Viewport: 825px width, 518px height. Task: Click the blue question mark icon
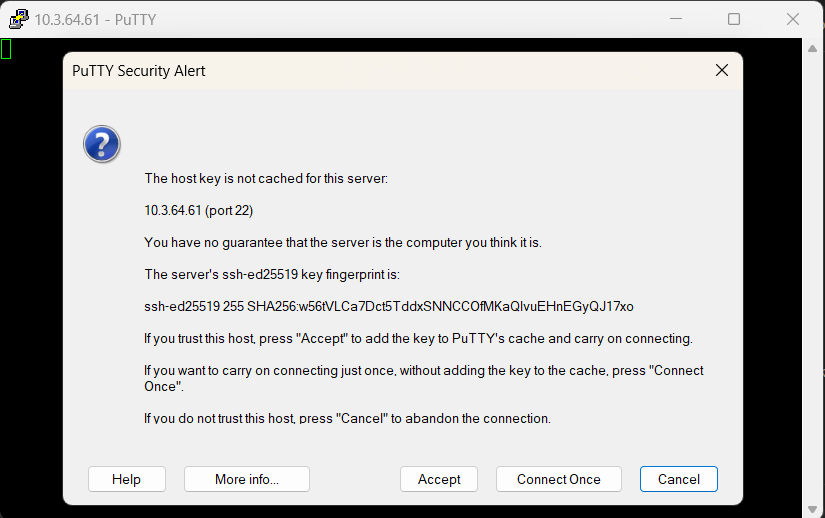(102, 144)
